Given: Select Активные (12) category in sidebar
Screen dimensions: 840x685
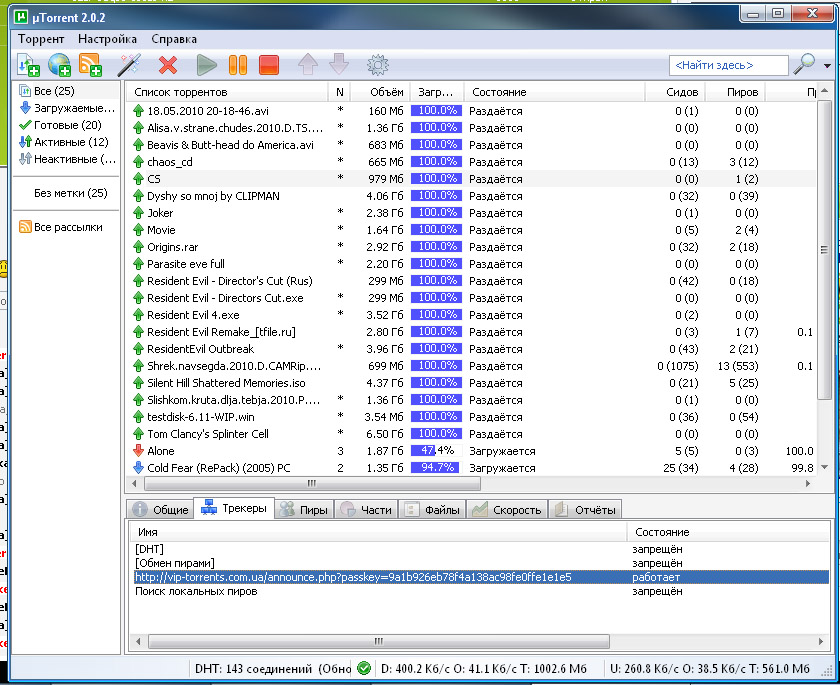Looking at the screenshot, I should pyautogui.click(x=66, y=142).
